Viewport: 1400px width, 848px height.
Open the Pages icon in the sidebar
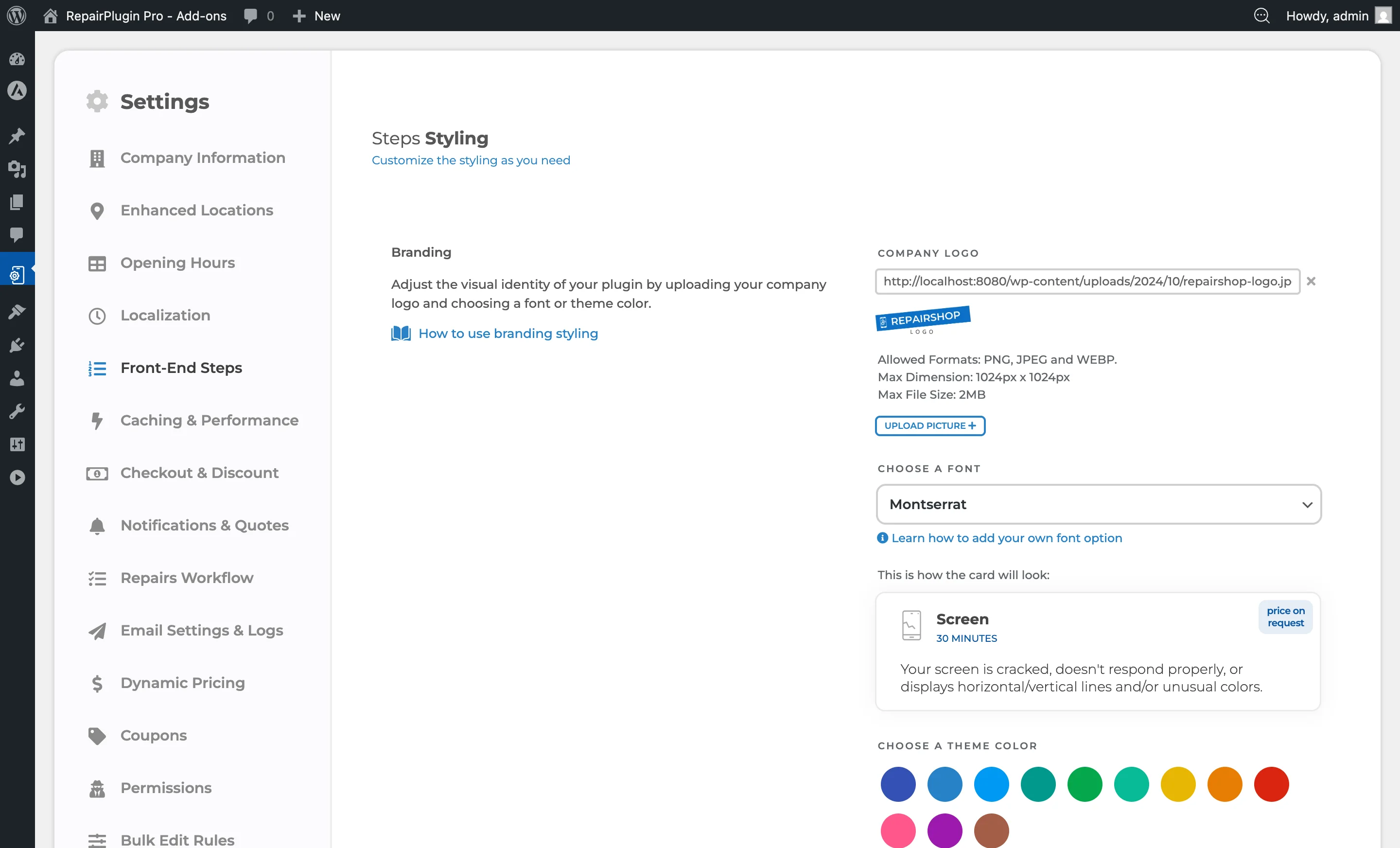(x=17, y=202)
